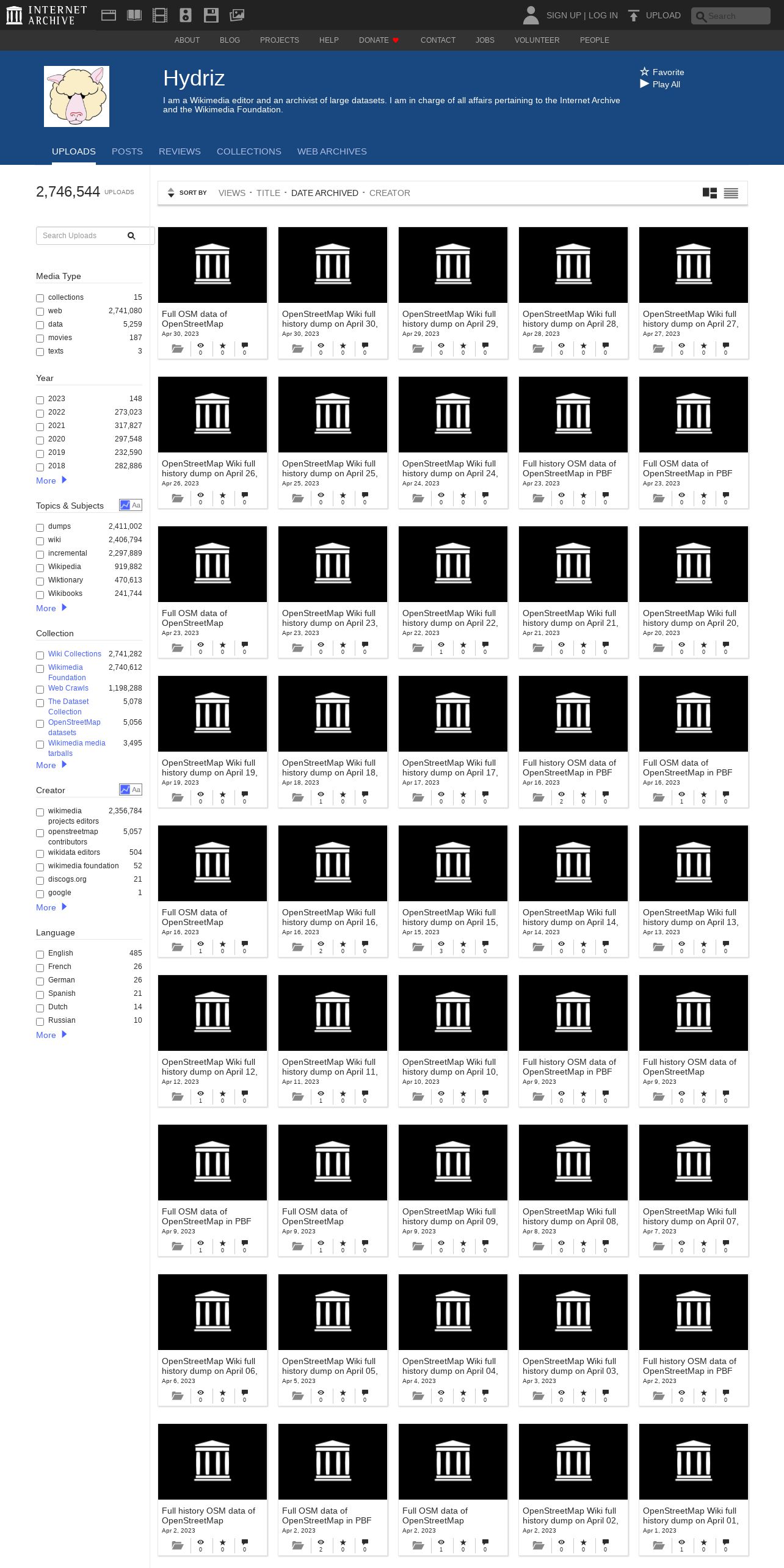This screenshot has width=784, height=1568.
Task: Switch to the Reviews tab
Action: pyautogui.click(x=180, y=151)
